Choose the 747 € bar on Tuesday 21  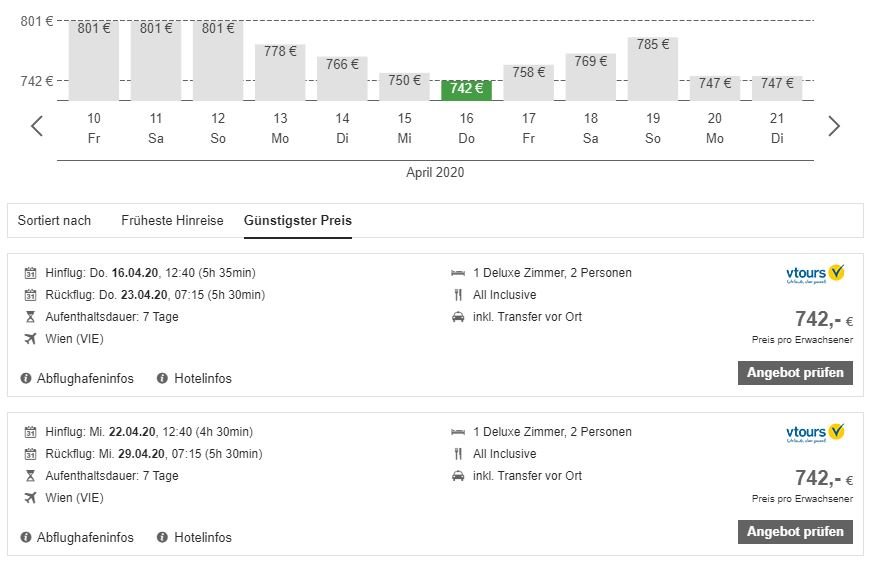[777, 87]
